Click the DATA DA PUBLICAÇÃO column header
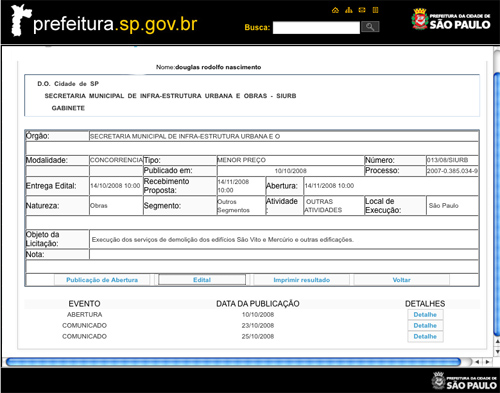Viewport: 500px width, 393px height. [x=258, y=304]
